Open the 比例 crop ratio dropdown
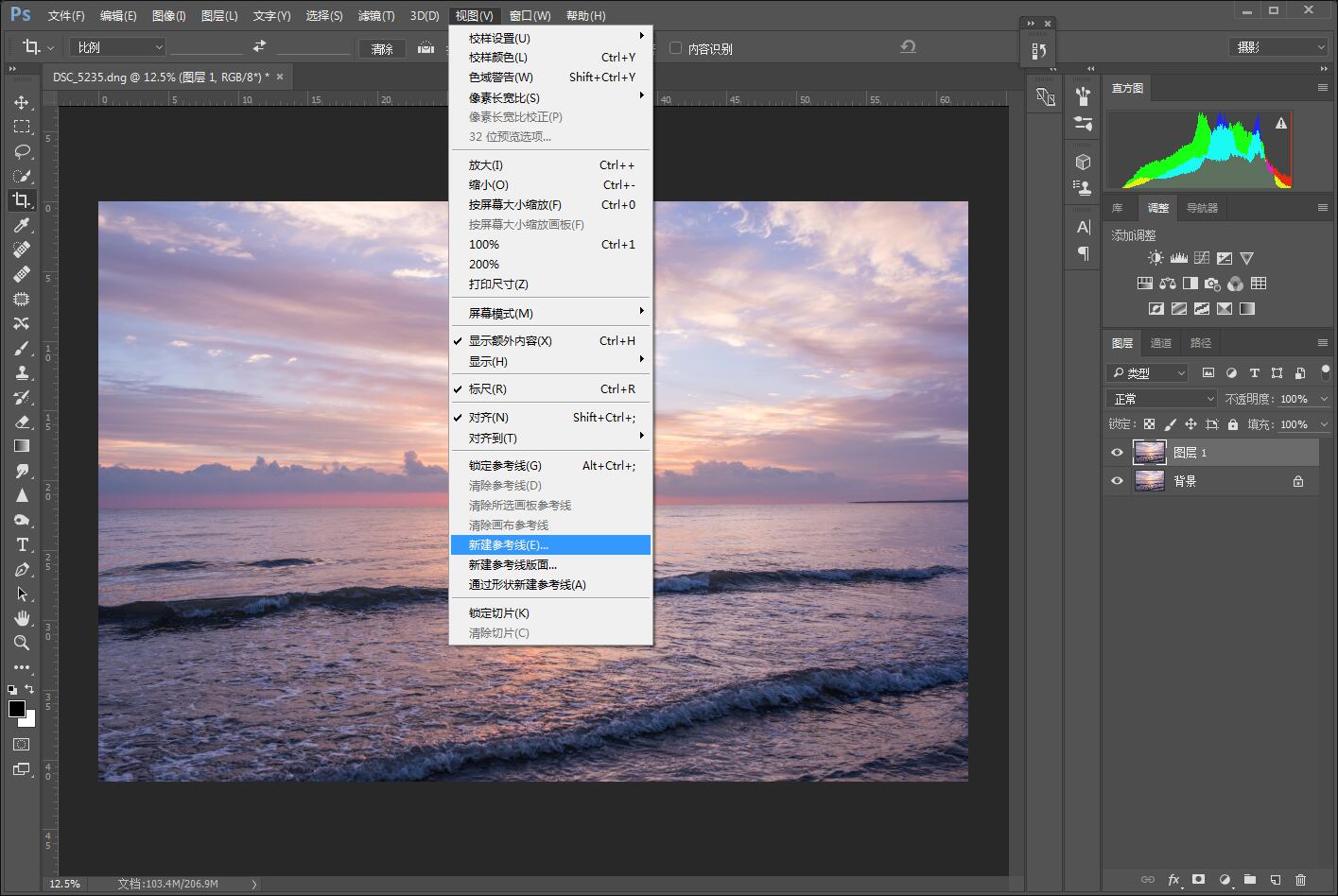The width and height of the screenshot is (1338, 896). click(118, 46)
